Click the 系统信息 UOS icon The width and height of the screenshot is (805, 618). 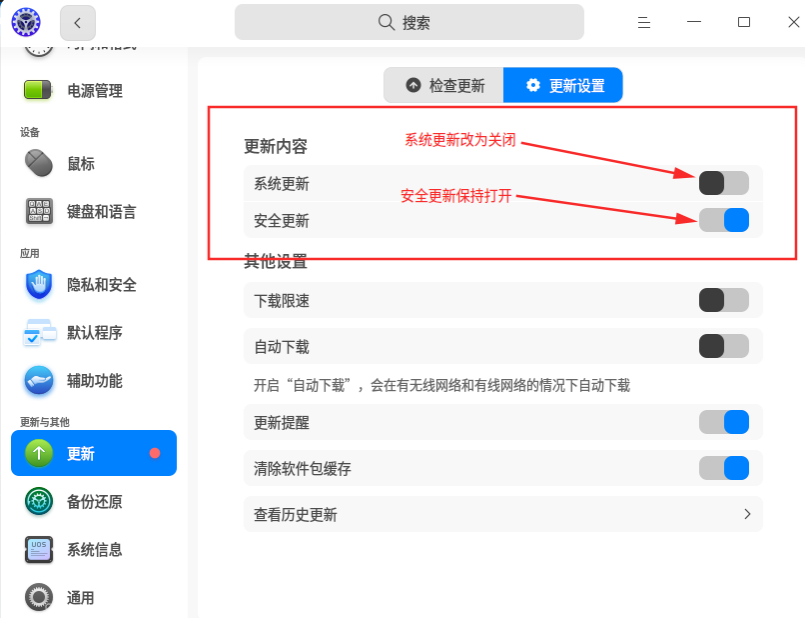(39, 549)
